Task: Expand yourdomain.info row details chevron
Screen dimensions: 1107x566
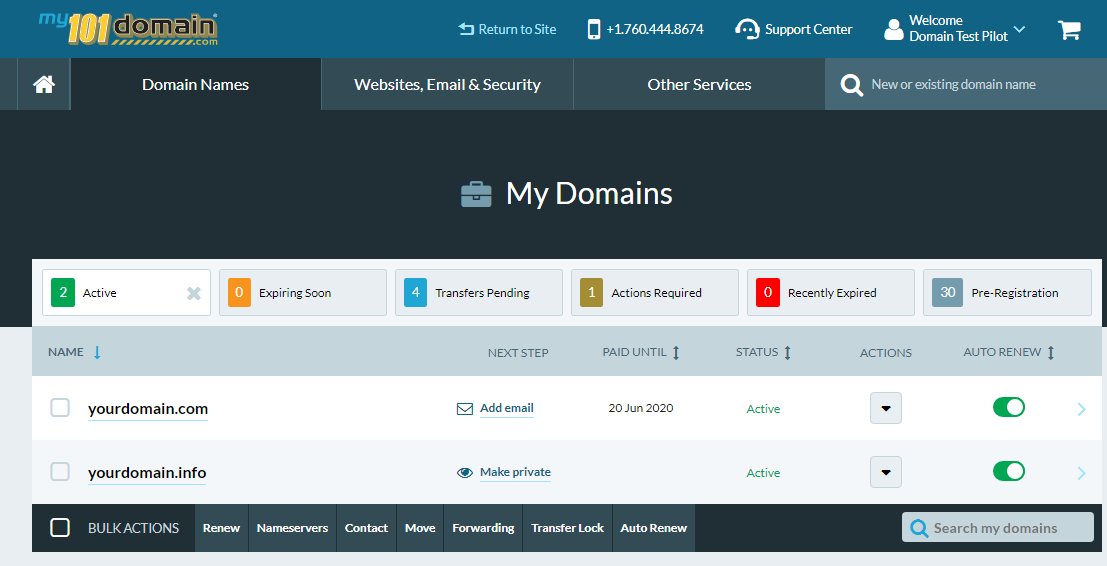Action: [x=1081, y=473]
